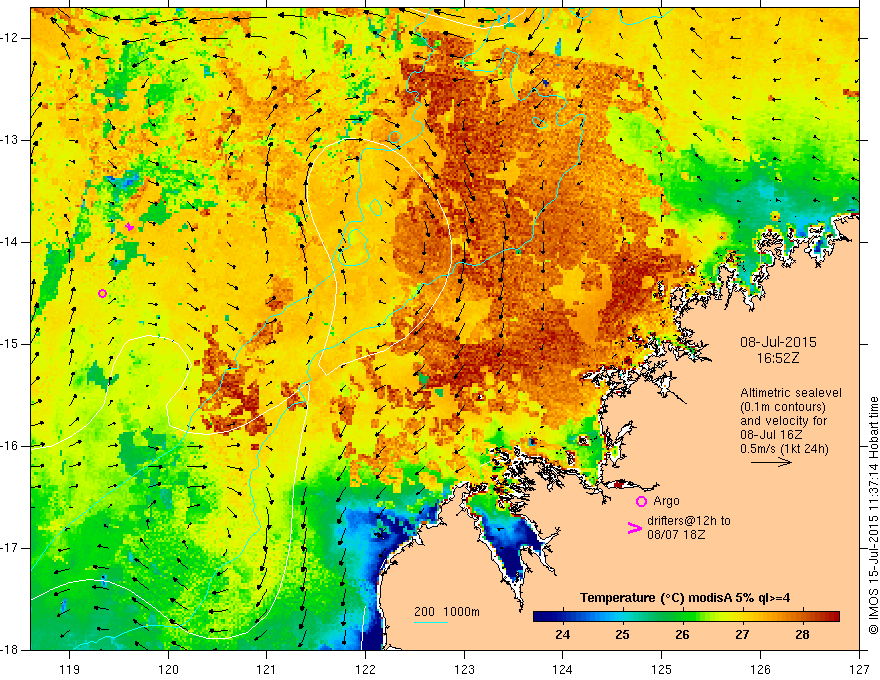Click latitude axis label -14

10,242
